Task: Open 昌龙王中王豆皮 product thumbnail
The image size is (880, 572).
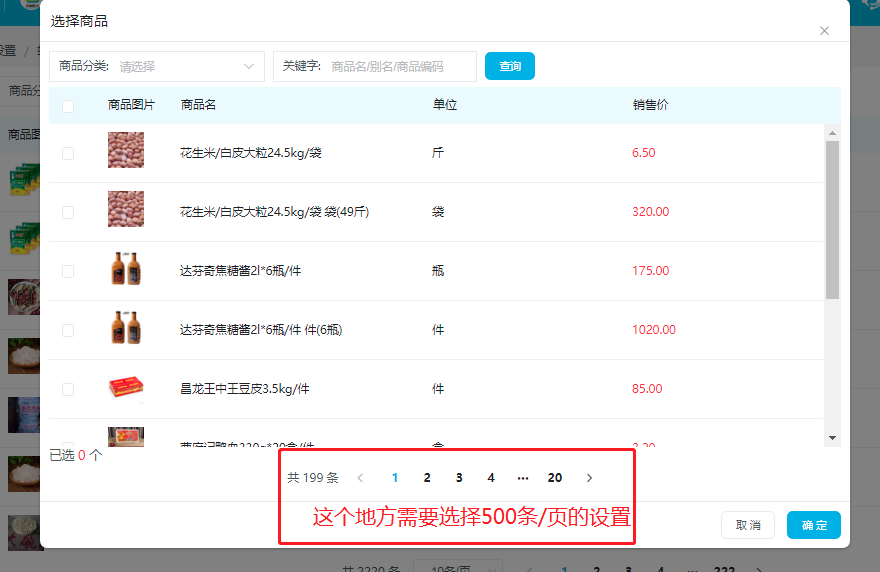Action: (x=126, y=387)
